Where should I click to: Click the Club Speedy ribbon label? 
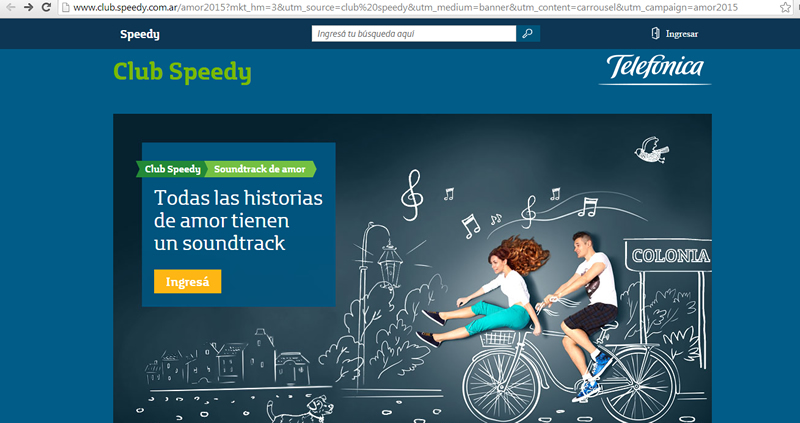pos(172,169)
